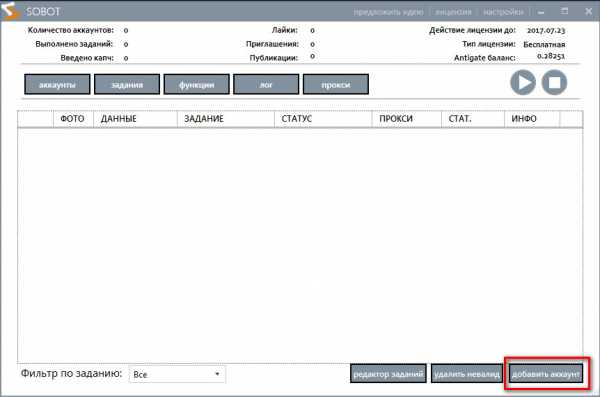Maximize the SOBOT window
600x397 pixels.
click(x=564, y=11)
